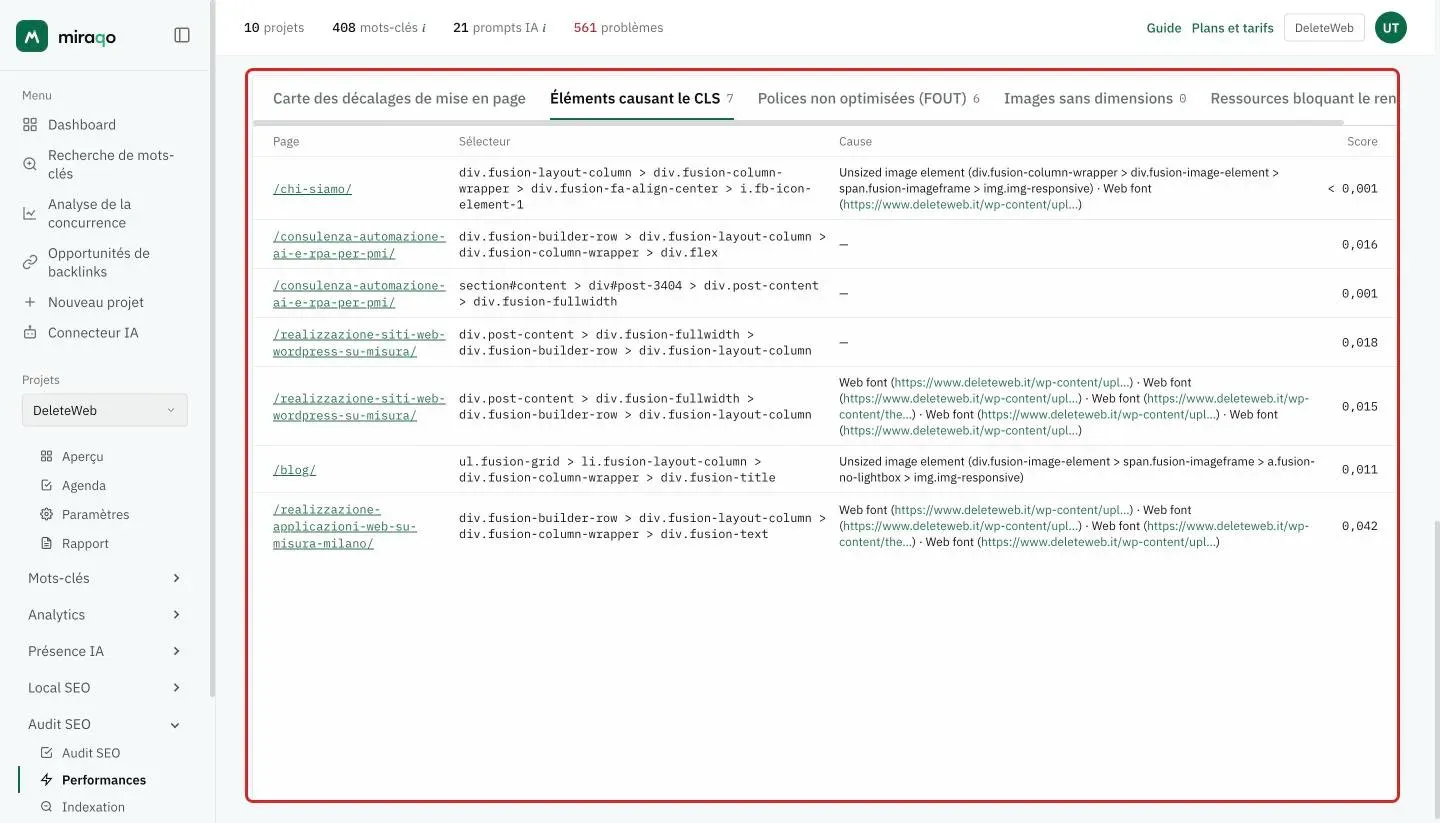This screenshot has height=823, width=1440.
Task: Click the Aperçu grid icon
Action: tap(46, 456)
